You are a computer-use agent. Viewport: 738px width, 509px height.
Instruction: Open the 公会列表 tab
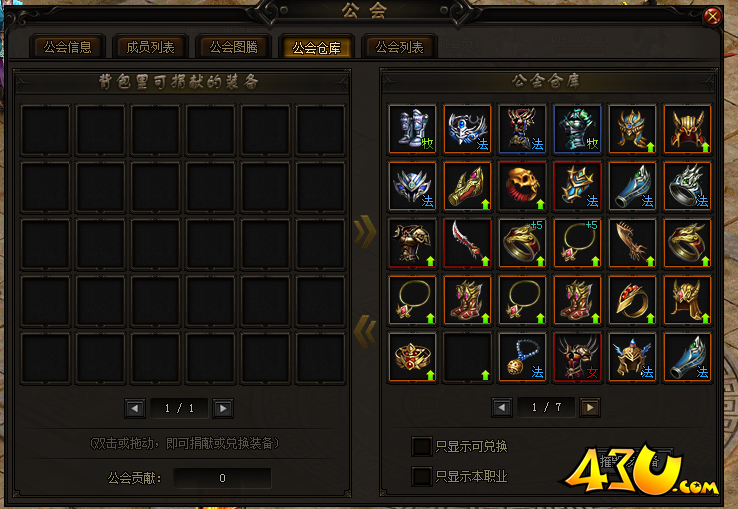[x=399, y=47]
